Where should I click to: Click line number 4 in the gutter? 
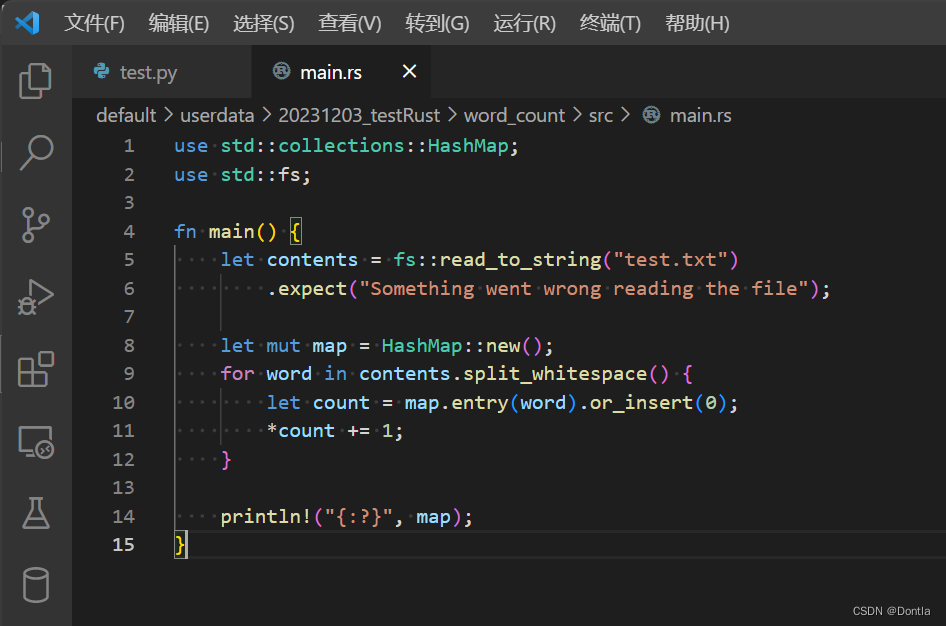pyautogui.click(x=129, y=232)
